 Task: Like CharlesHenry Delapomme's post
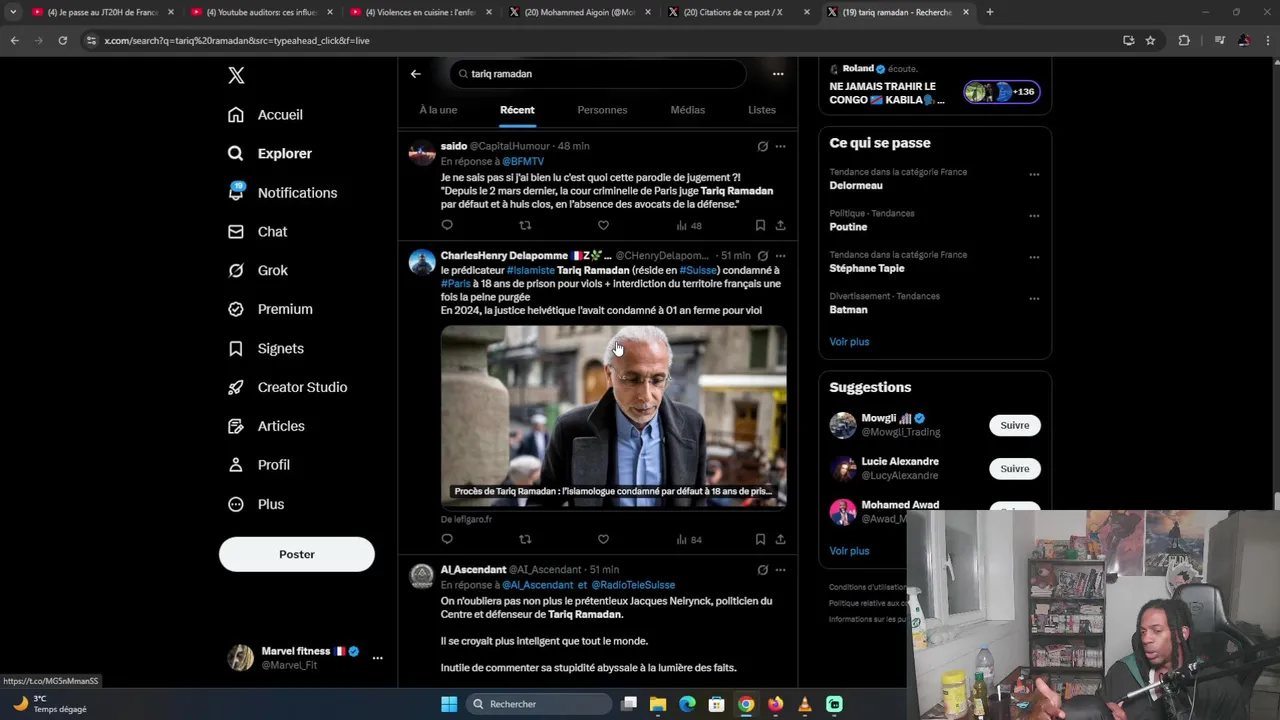click(603, 540)
